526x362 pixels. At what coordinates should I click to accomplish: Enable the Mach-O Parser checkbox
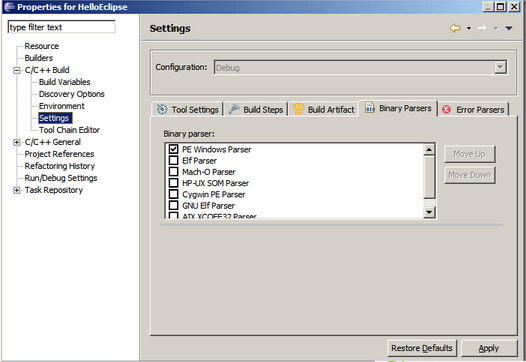(x=173, y=171)
